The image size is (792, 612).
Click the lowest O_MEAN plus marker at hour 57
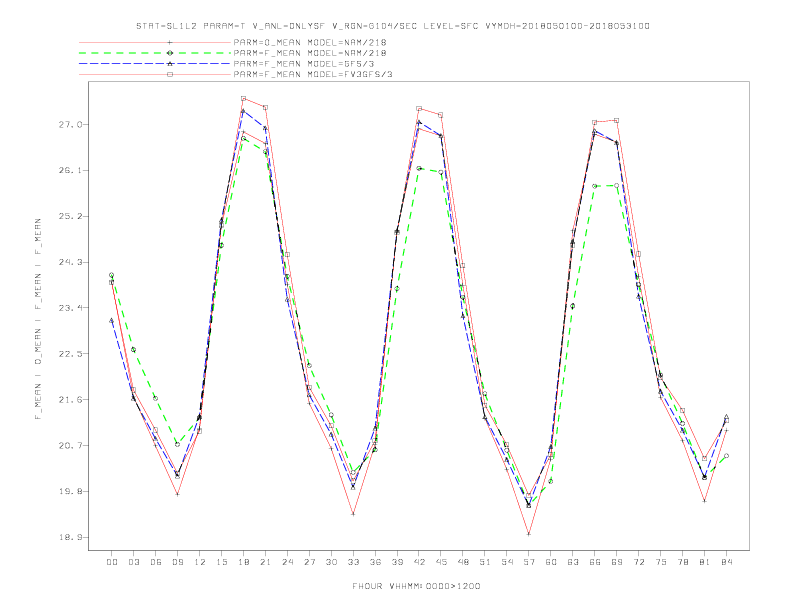pos(529,534)
